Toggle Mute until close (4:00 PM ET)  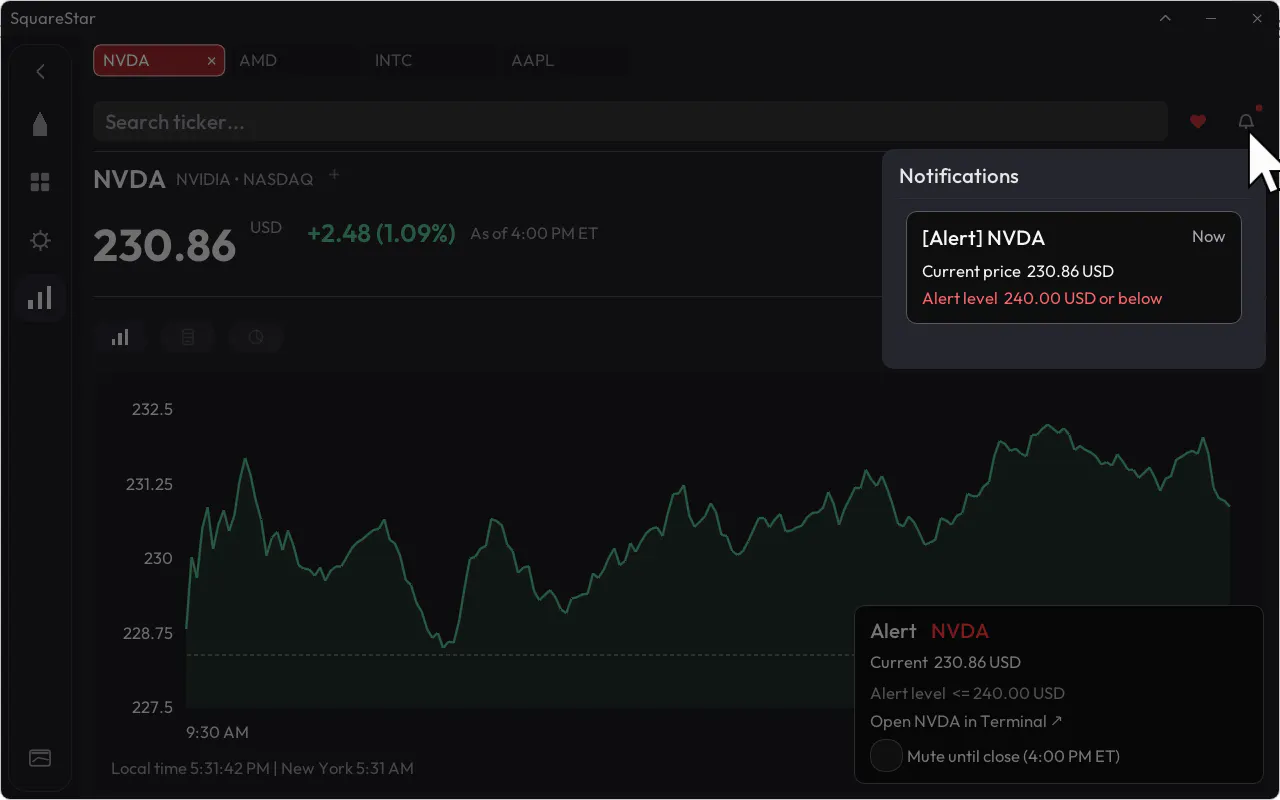887,756
